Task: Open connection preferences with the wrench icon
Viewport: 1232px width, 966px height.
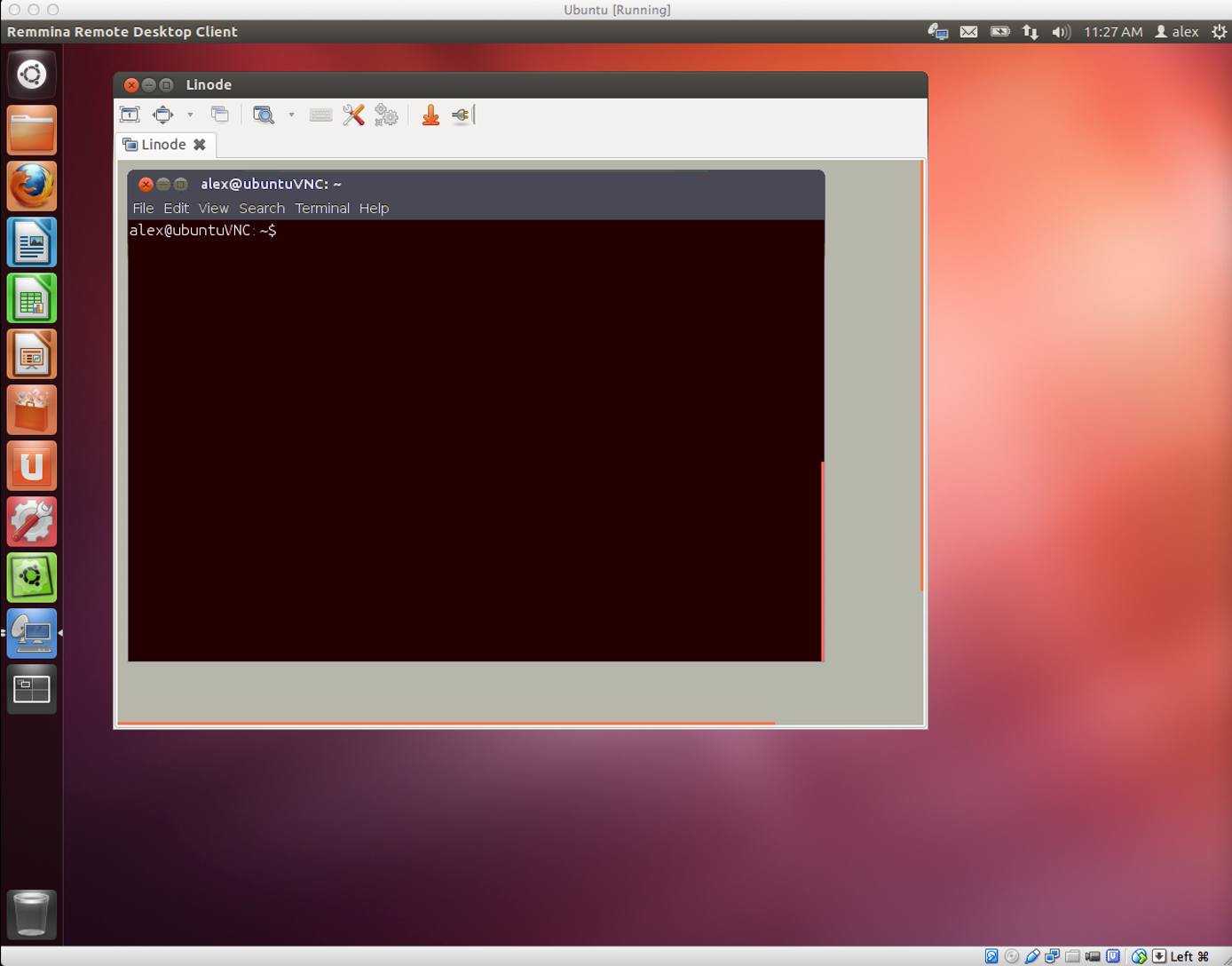Action: 353,115
